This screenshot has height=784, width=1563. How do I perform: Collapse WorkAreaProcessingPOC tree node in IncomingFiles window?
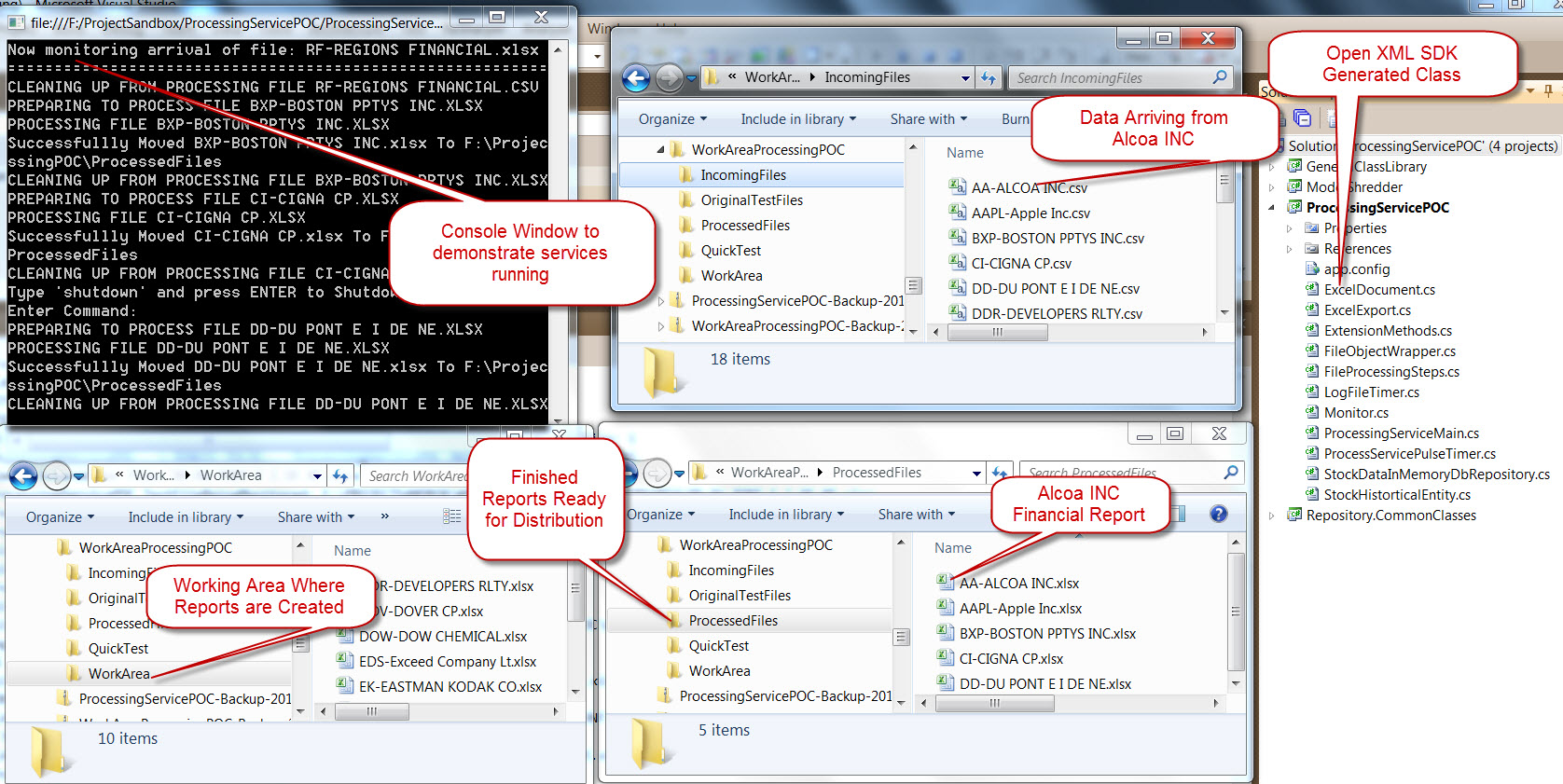click(661, 150)
